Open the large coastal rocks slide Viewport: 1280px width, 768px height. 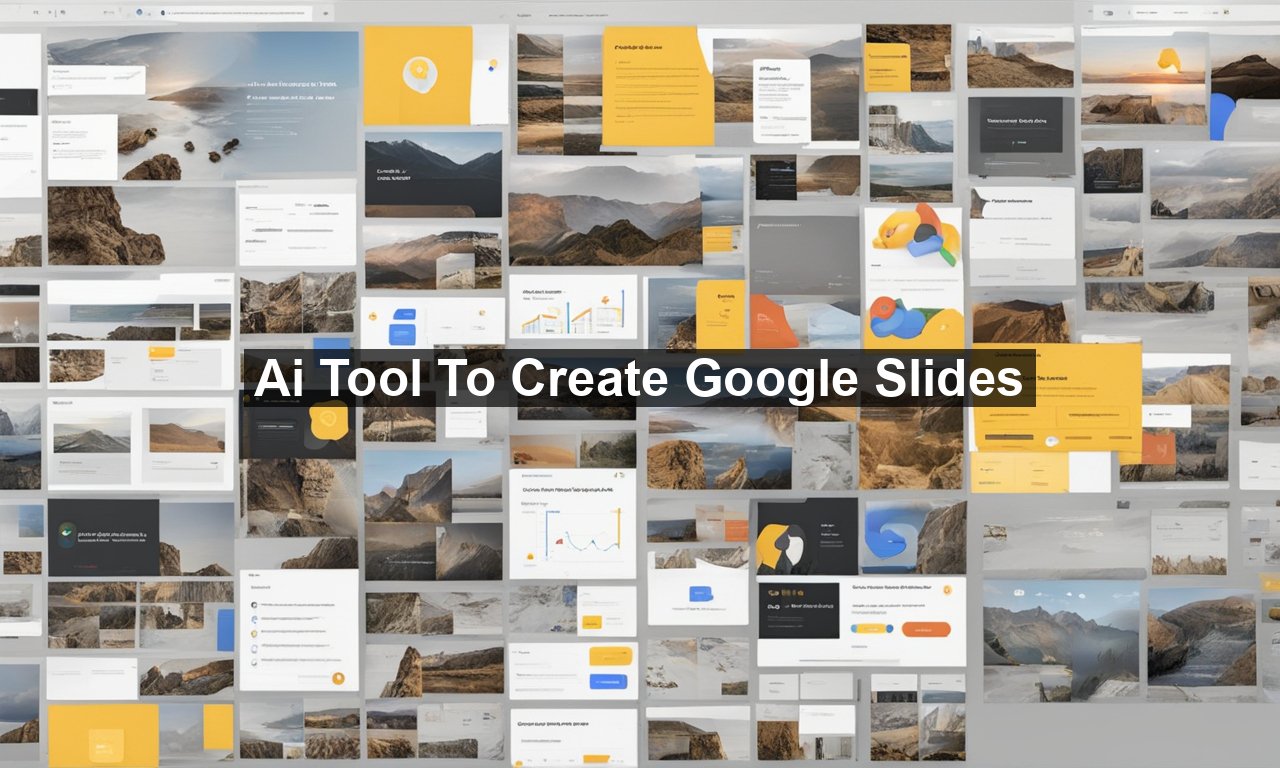[x=203, y=104]
